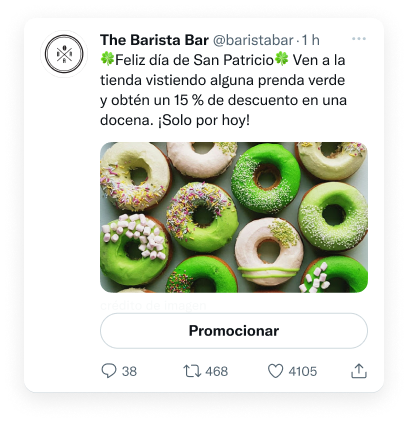Click The Barista Bar display name
408x423 pixels.
tap(154, 40)
